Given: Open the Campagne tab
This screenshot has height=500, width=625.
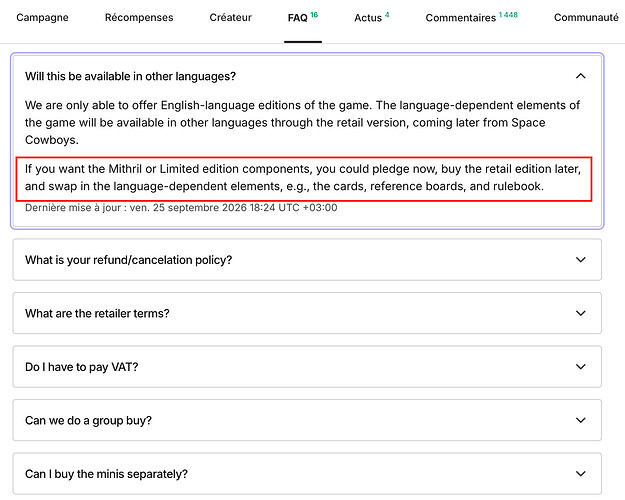Looking at the screenshot, I should click(42, 18).
